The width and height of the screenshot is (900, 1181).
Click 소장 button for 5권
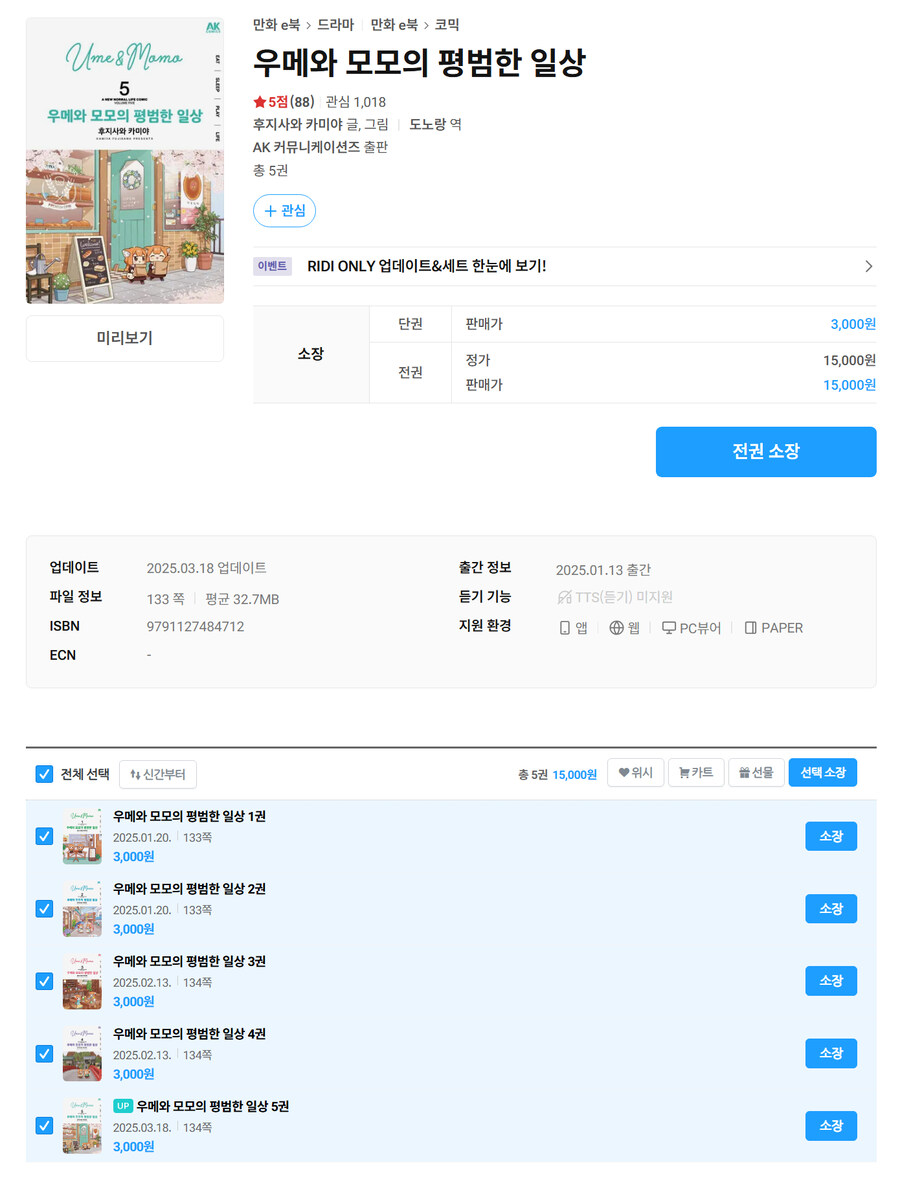tap(831, 1125)
